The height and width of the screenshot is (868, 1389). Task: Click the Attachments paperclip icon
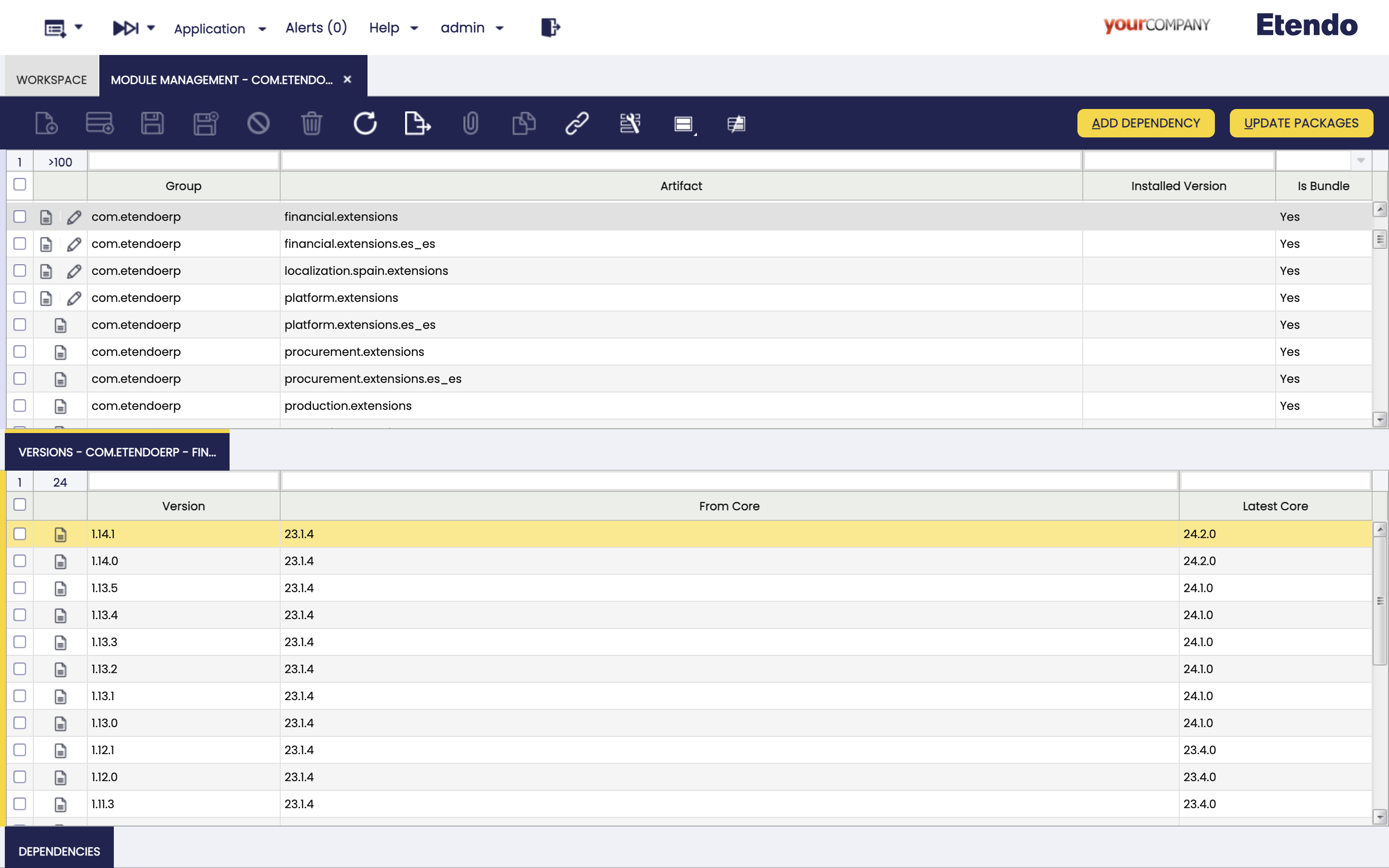click(x=471, y=123)
